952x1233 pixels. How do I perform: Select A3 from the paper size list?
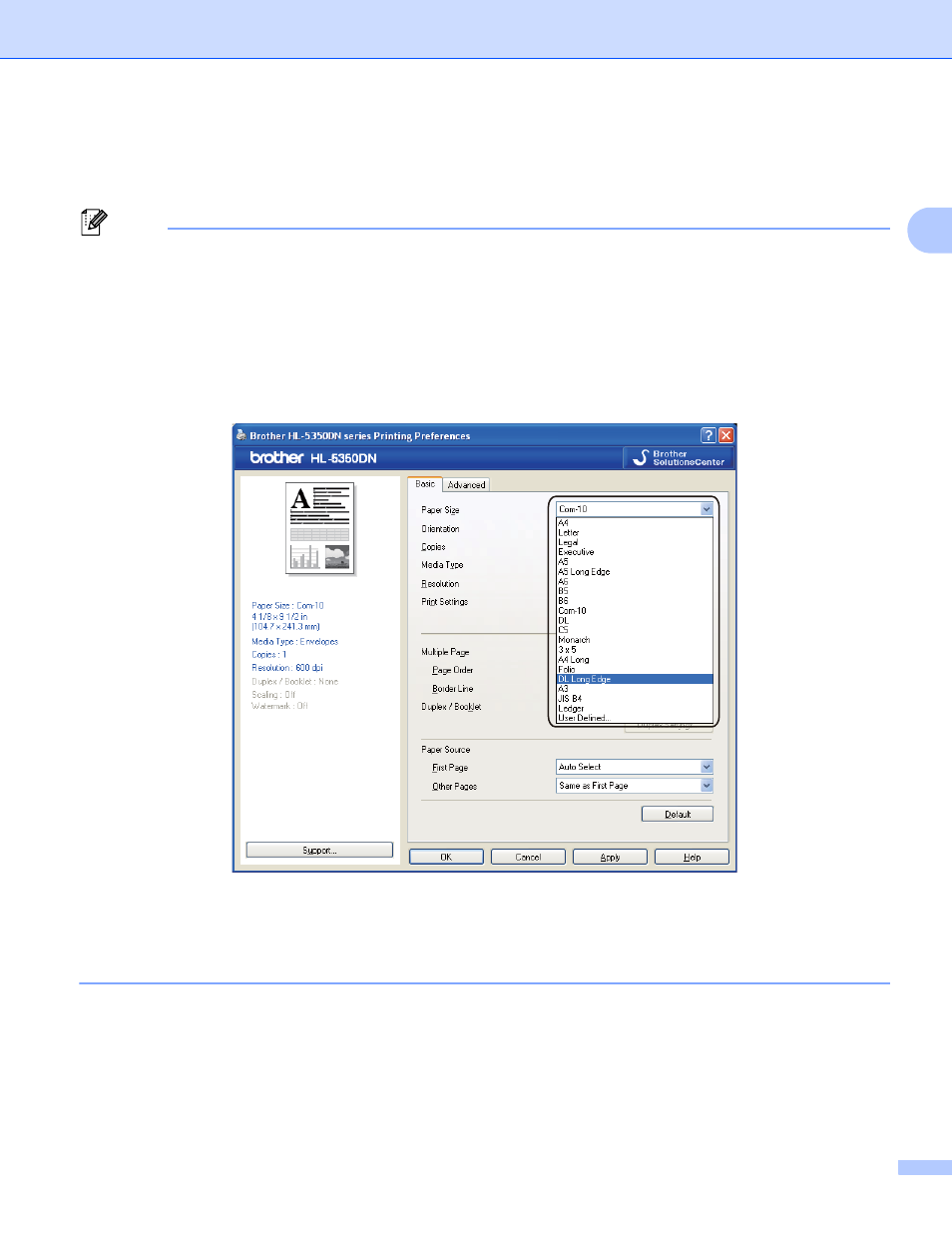pos(635,689)
